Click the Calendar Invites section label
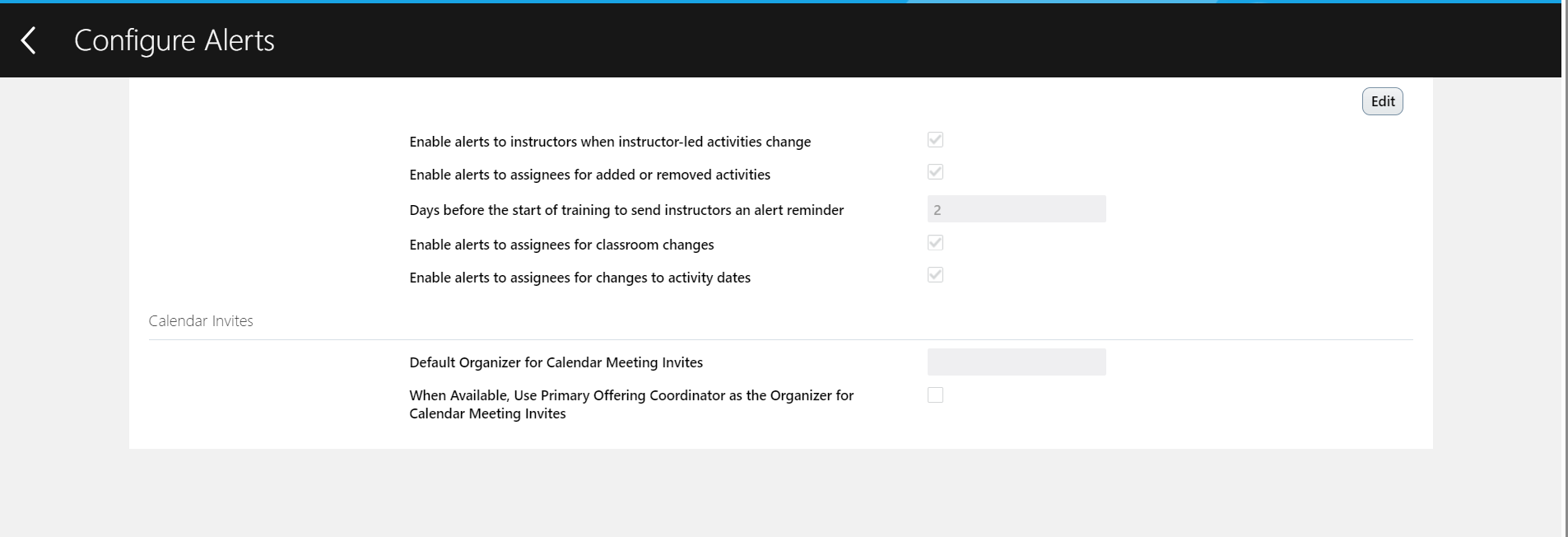The image size is (1568, 537). click(200, 320)
